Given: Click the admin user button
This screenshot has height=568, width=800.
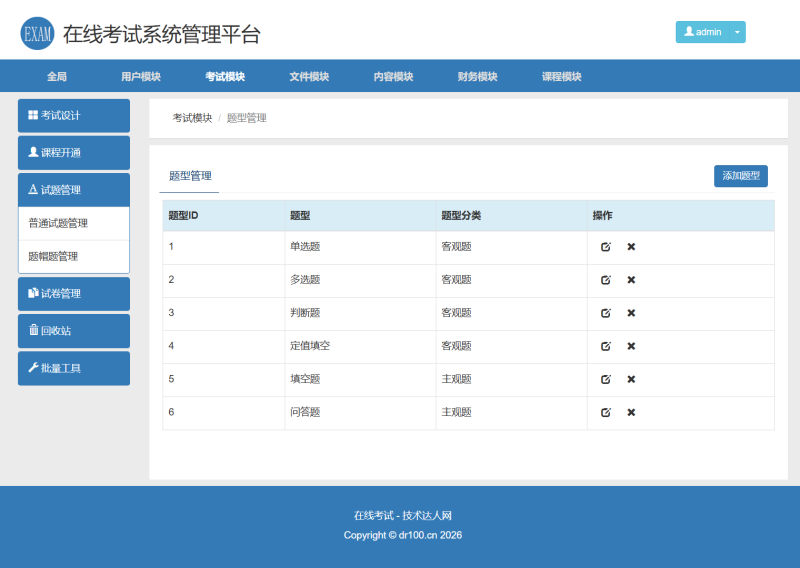Looking at the screenshot, I should click(703, 32).
